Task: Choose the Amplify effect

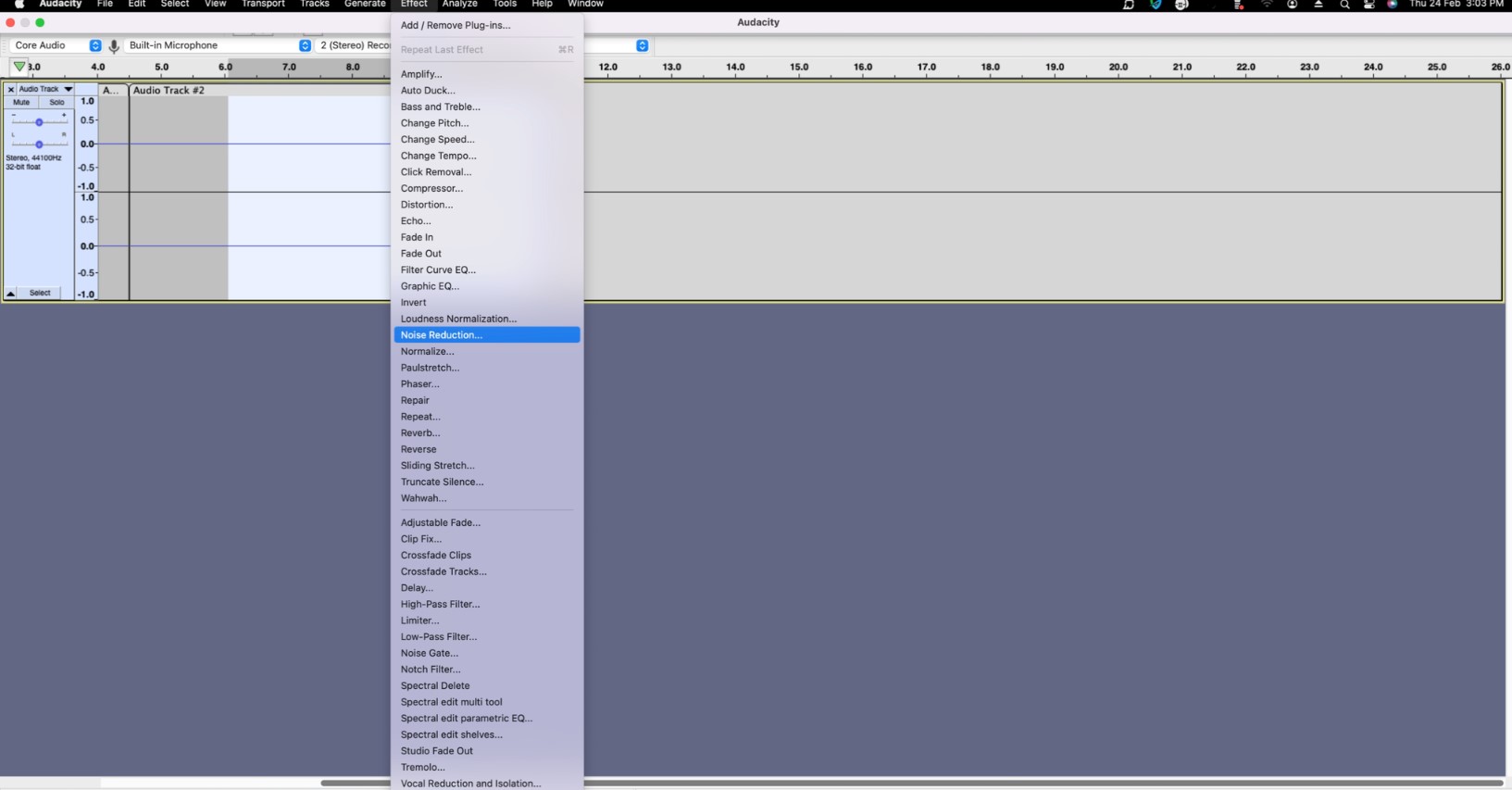Action: (x=487, y=74)
